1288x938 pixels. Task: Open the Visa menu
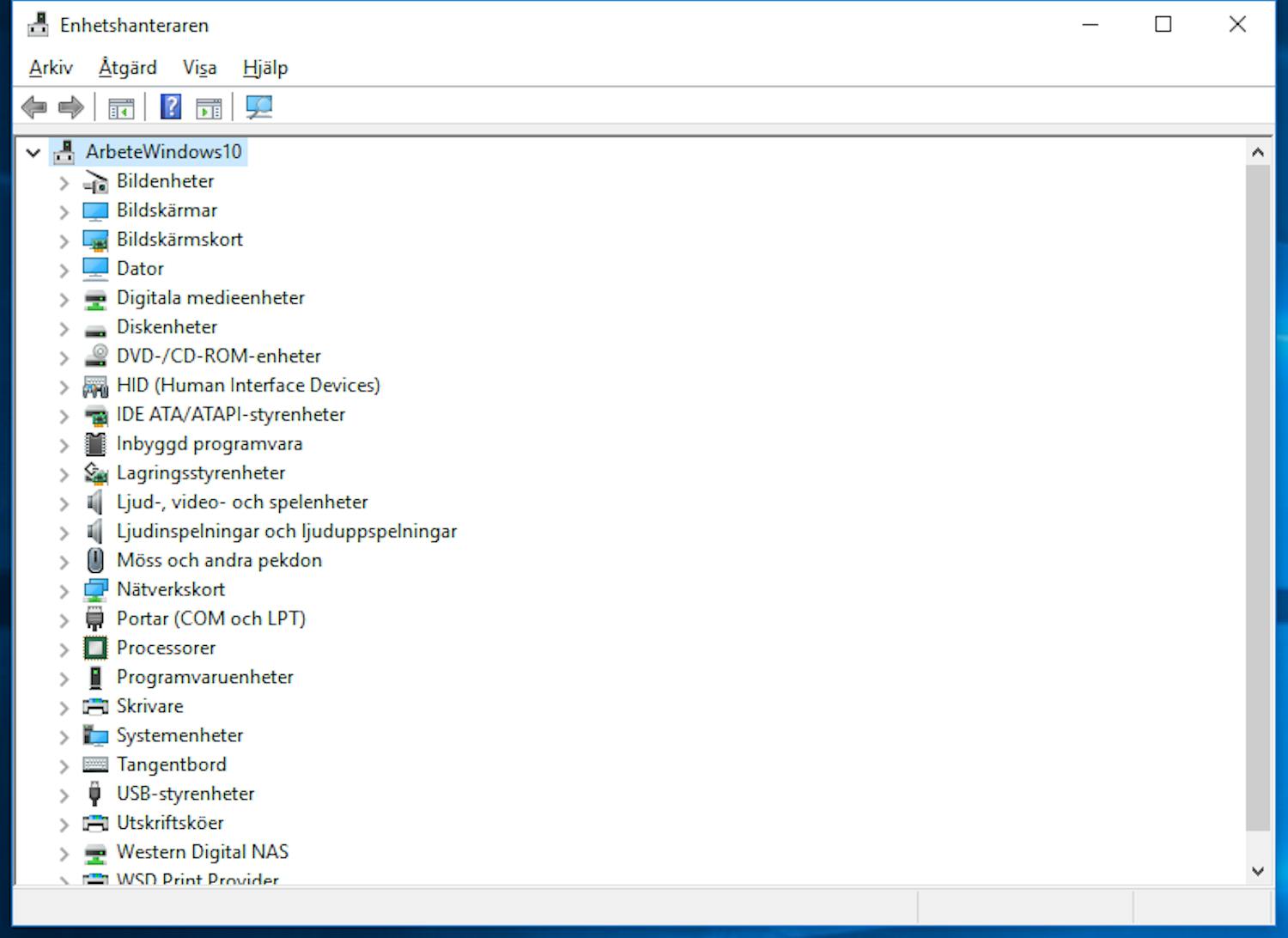[198, 67]
